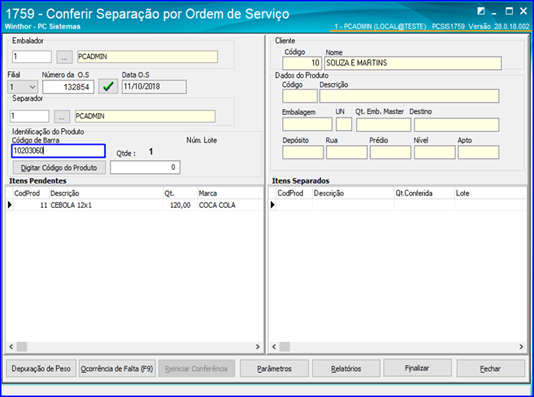Click the Separador name field PCADMIN

(145, 116)
